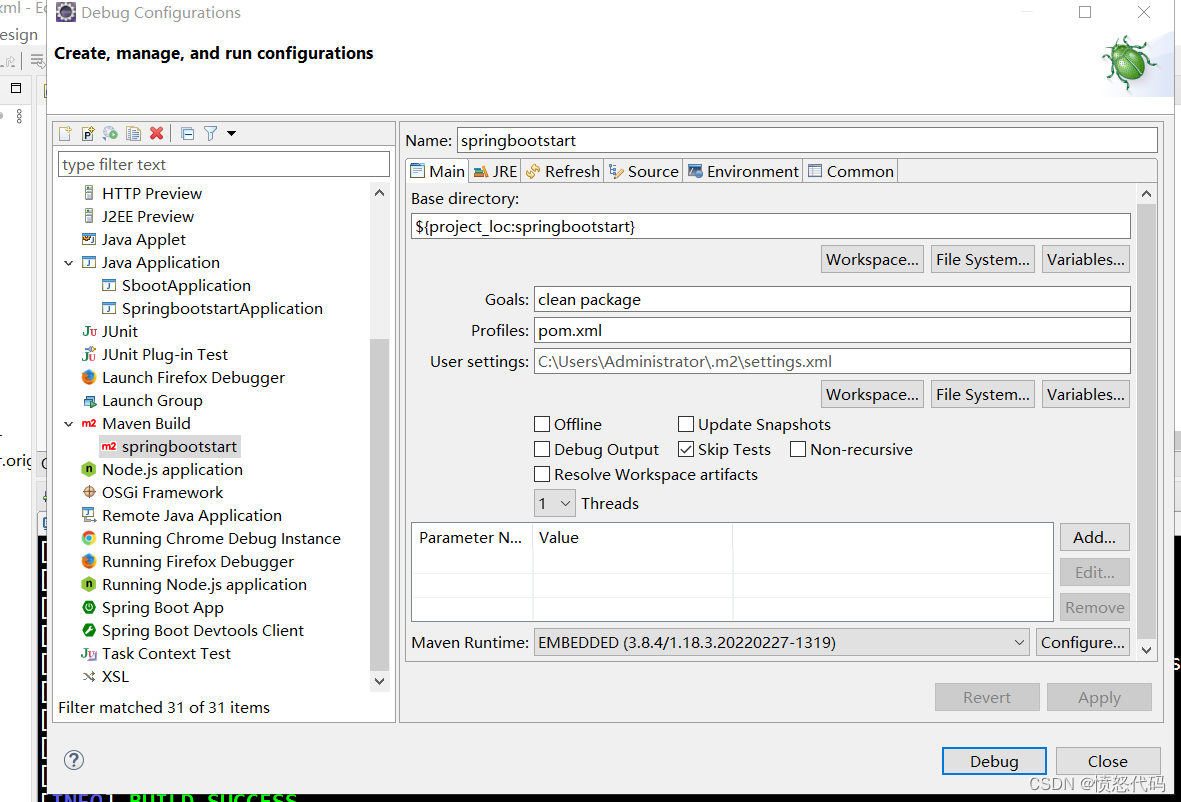Screen dimensions: 1181x802
Task: Select Launch Firefox Debugger type
Action: tap(193, 377)
